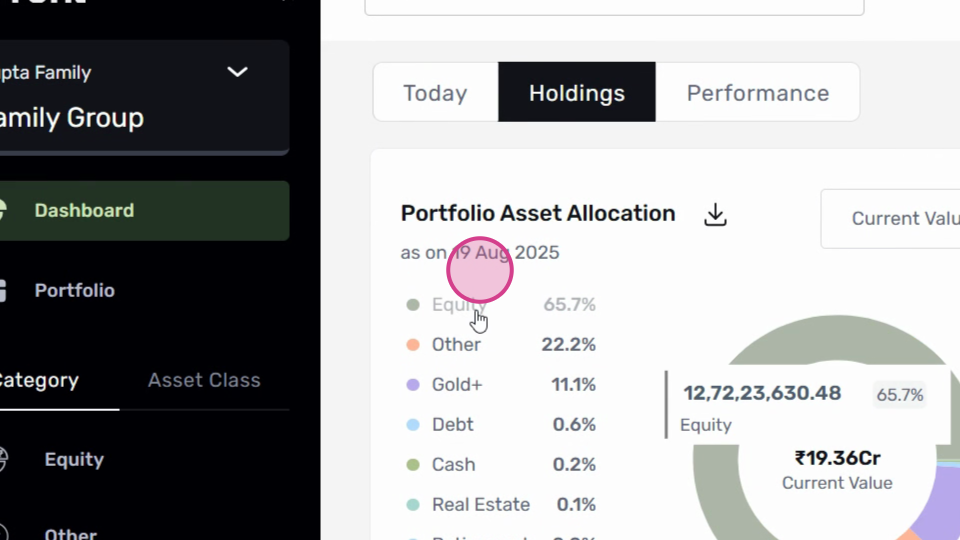
Task: Click the Equity globe icon in sidebar
Action: pyautogui.click(x=2, y=459)
